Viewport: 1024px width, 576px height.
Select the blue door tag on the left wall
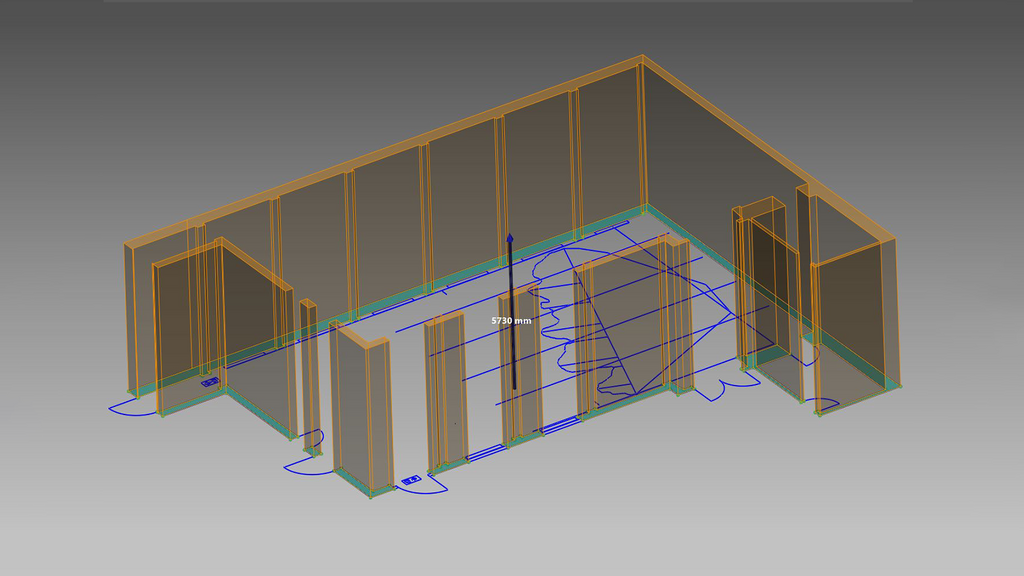coord(209,381)
